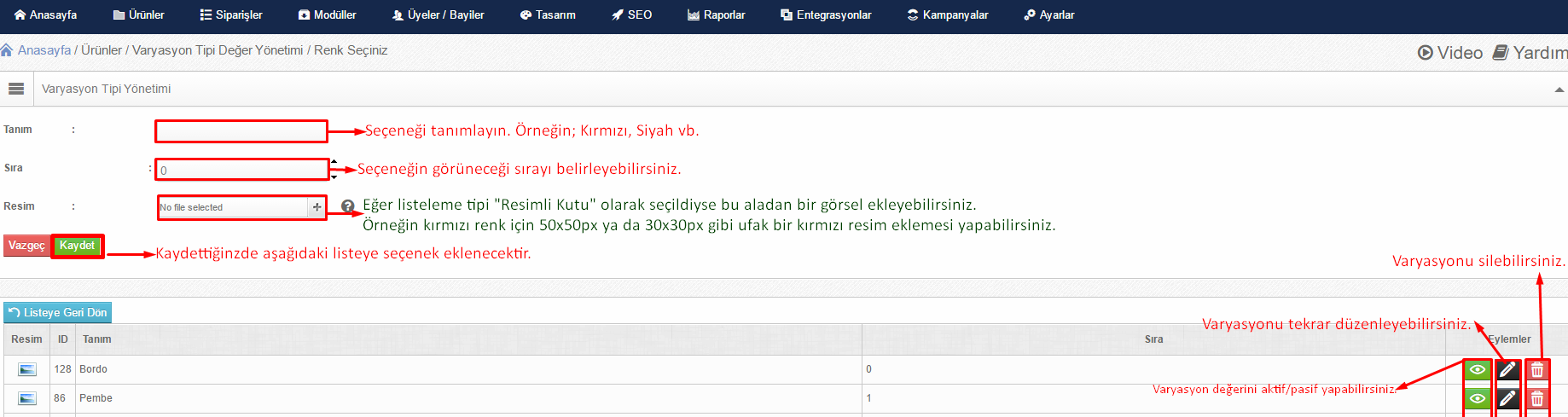Sort by the Resim column header
This screenshot has width=1568, height=417.
[26, 339]
